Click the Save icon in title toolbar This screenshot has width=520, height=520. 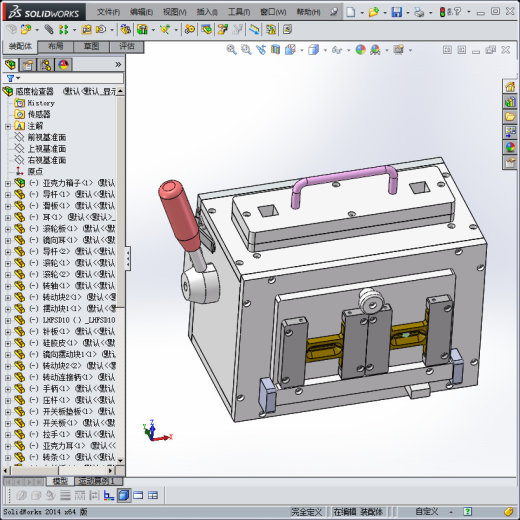point(397,13)
